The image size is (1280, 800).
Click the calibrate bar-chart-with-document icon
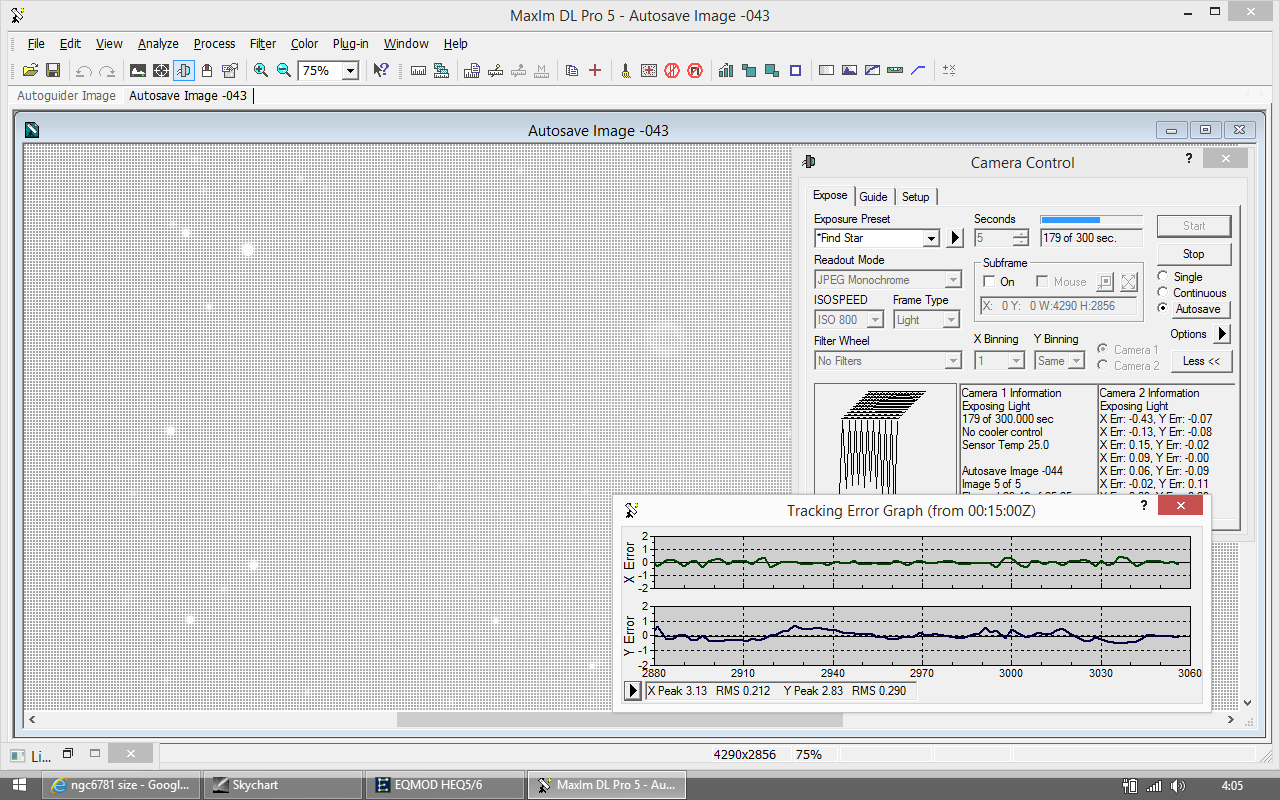(x=472, y=70)
